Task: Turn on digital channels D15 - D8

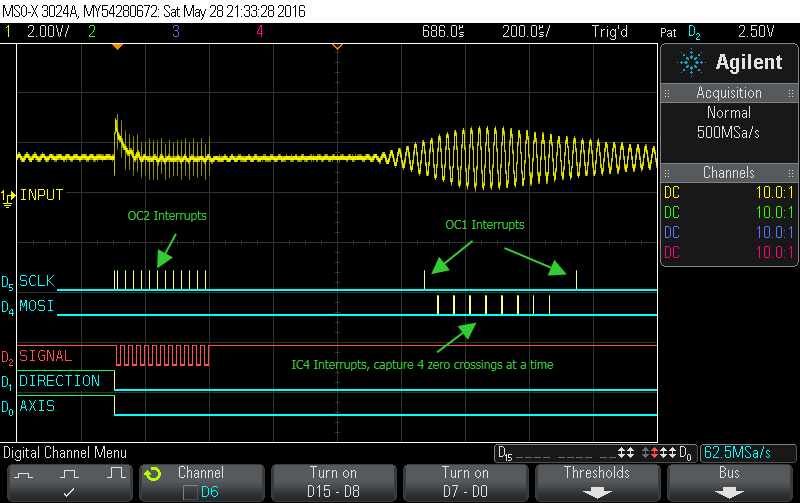Action: [x=333, y=481]
